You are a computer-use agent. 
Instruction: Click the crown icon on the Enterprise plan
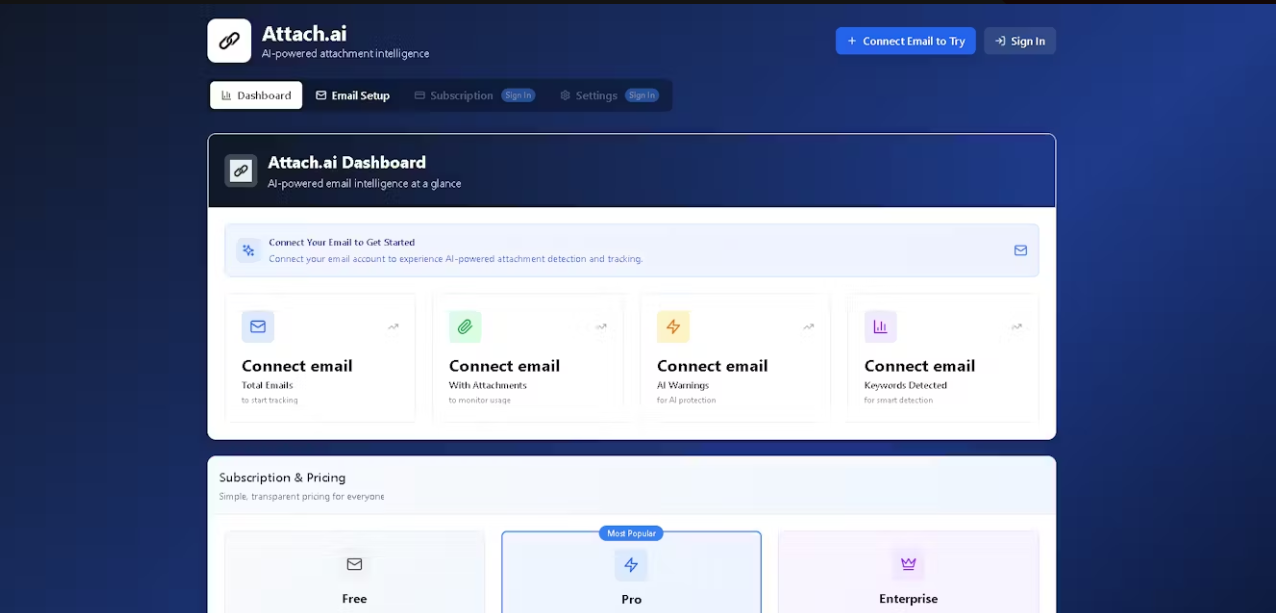(x=908, y=564)
